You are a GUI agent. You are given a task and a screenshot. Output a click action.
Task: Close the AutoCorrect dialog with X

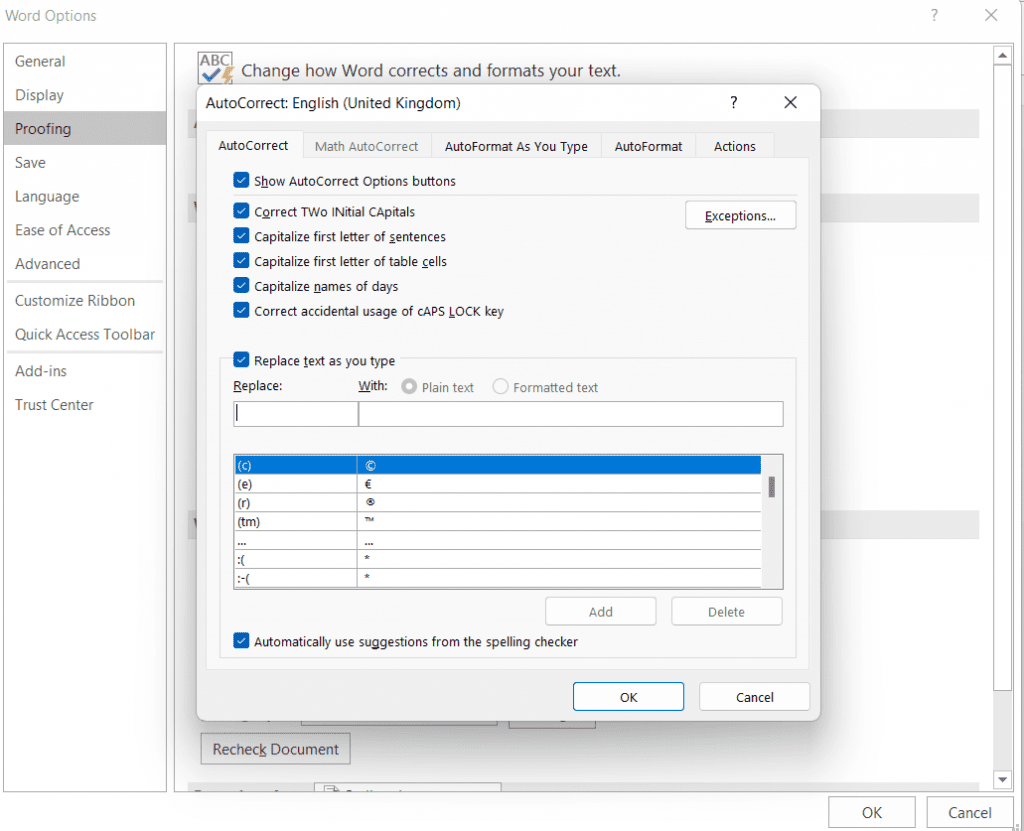pyautogui.click(x=790, y=103)
